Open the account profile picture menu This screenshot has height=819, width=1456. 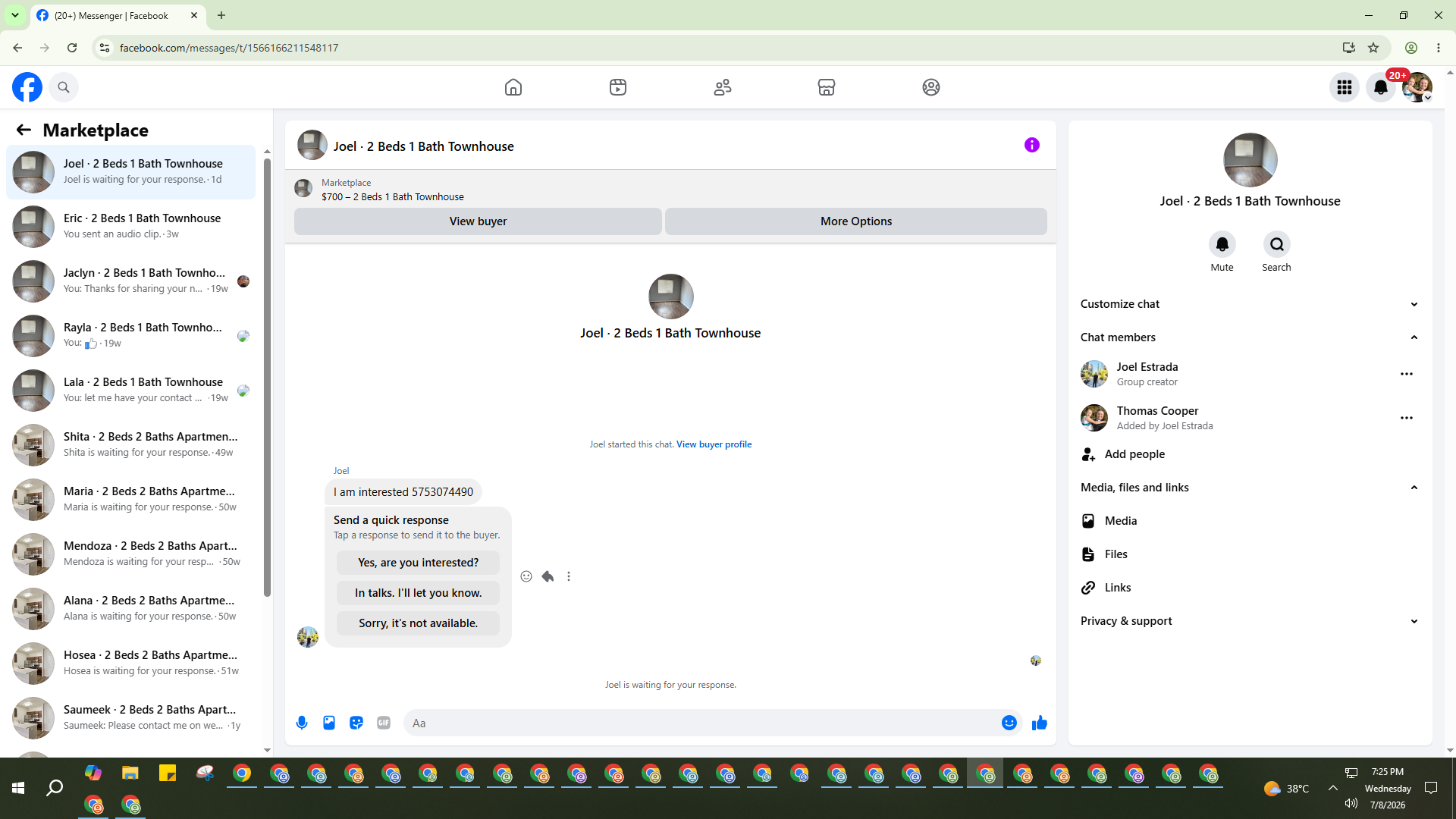(1417, 87)
